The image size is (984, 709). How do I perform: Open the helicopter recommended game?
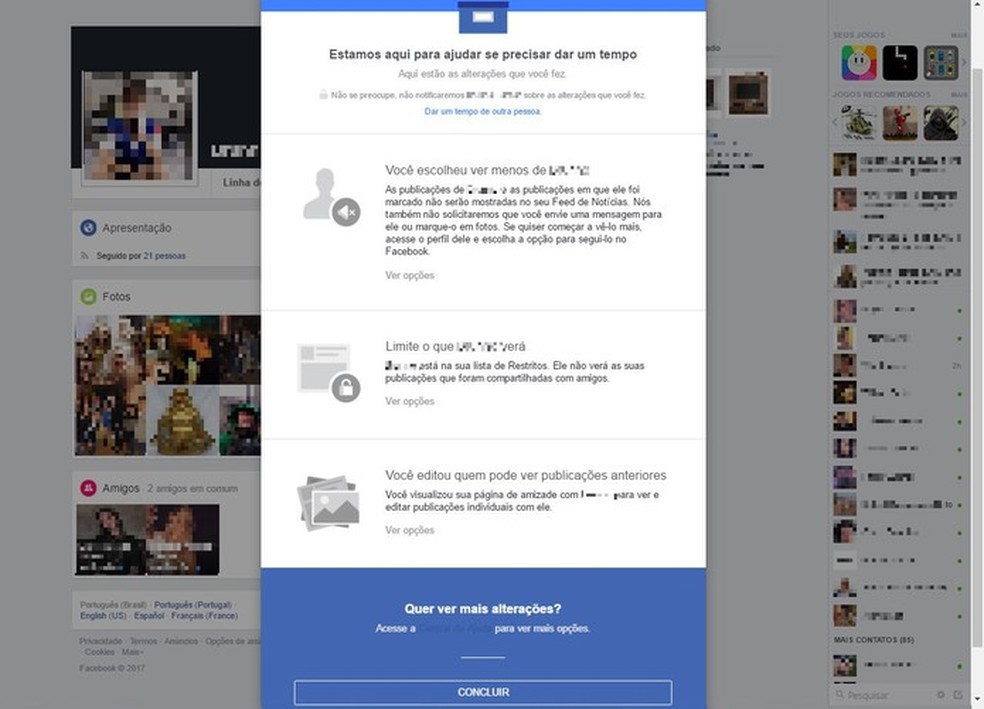pos(858,123)
